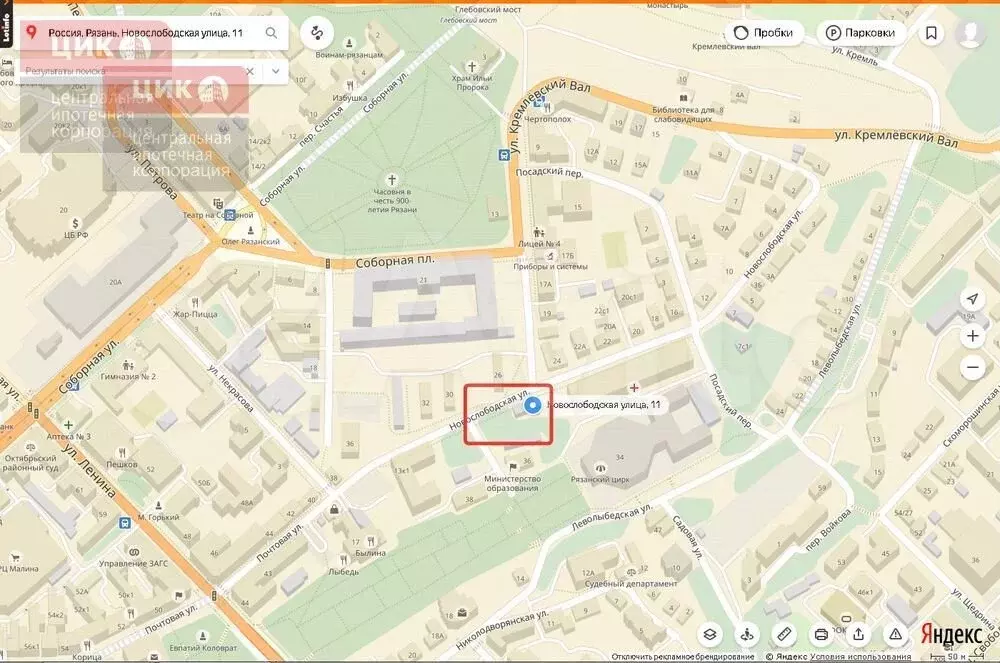Click the Посадский пер. label near building 15
The width and height of the screenshot is (1000, 663).
[549, 171]
